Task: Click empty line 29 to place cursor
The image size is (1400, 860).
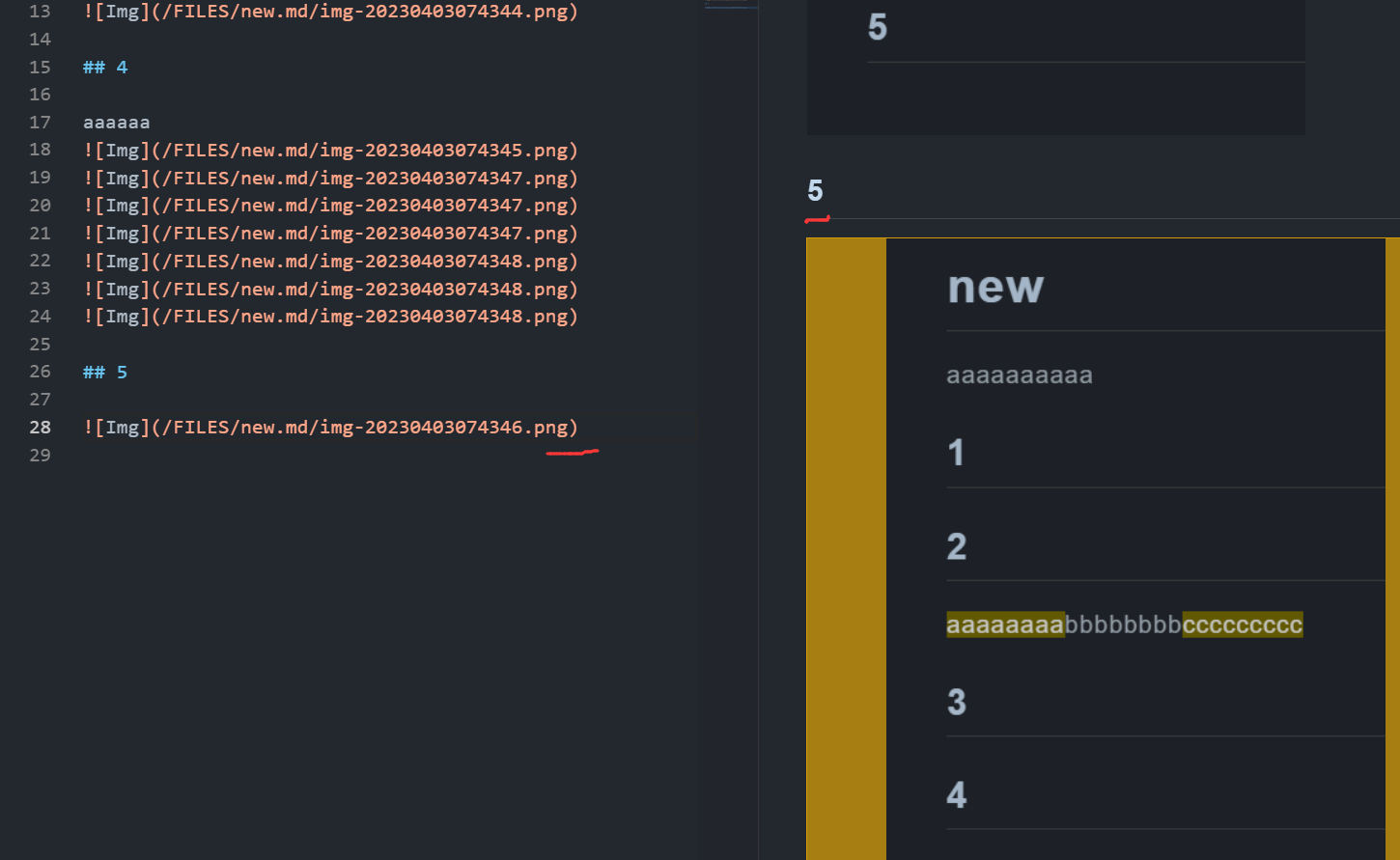Action: pyautogui.click(x=116, y=455)
